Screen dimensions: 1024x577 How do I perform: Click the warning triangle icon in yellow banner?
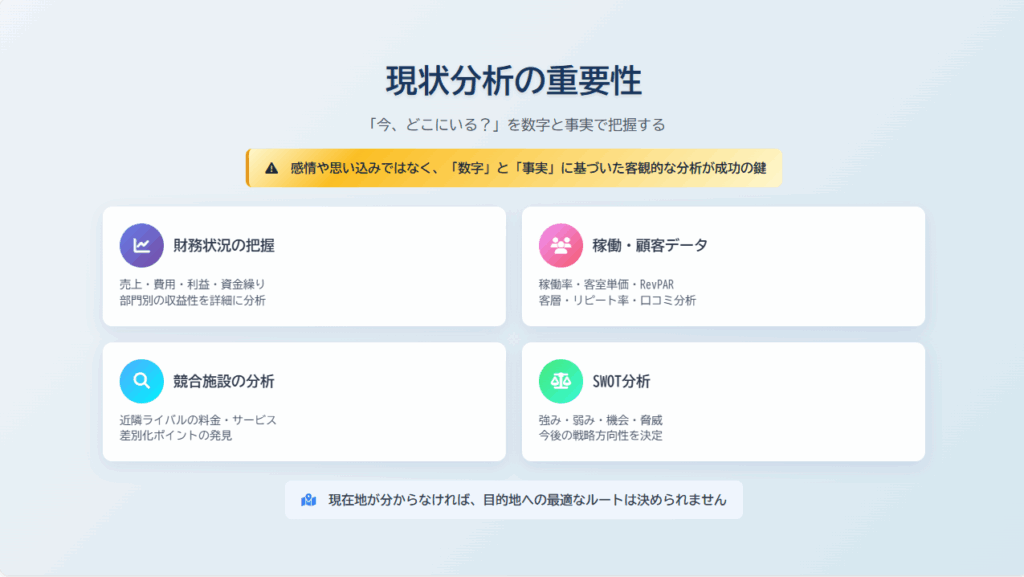[x=272, y=168]
